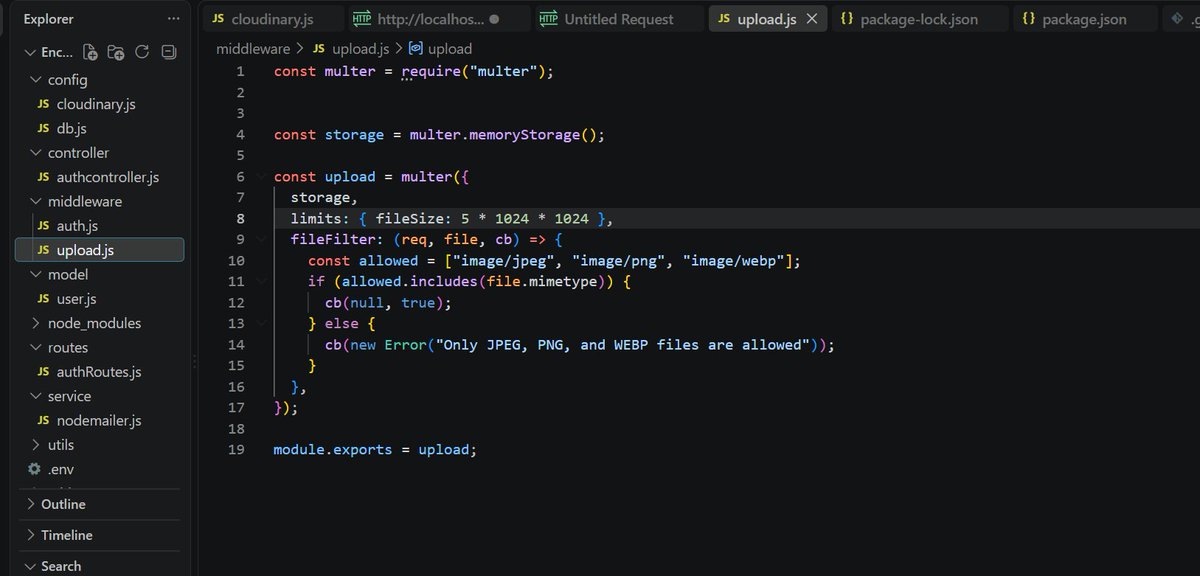
Task: Click the "storage," entry on line 7
Action: coord(324,197)
